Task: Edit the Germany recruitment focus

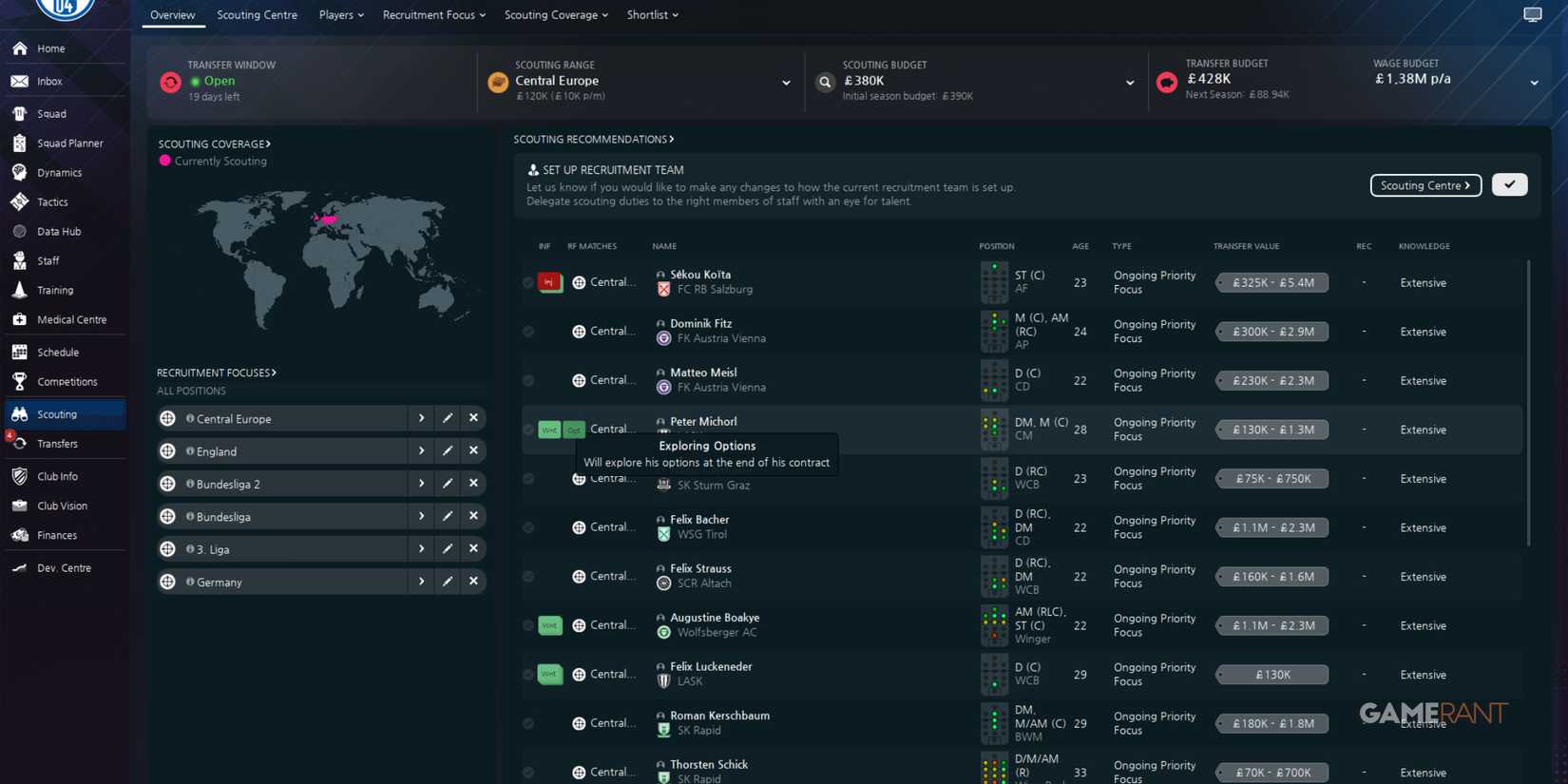Action: tap(448, 582)
